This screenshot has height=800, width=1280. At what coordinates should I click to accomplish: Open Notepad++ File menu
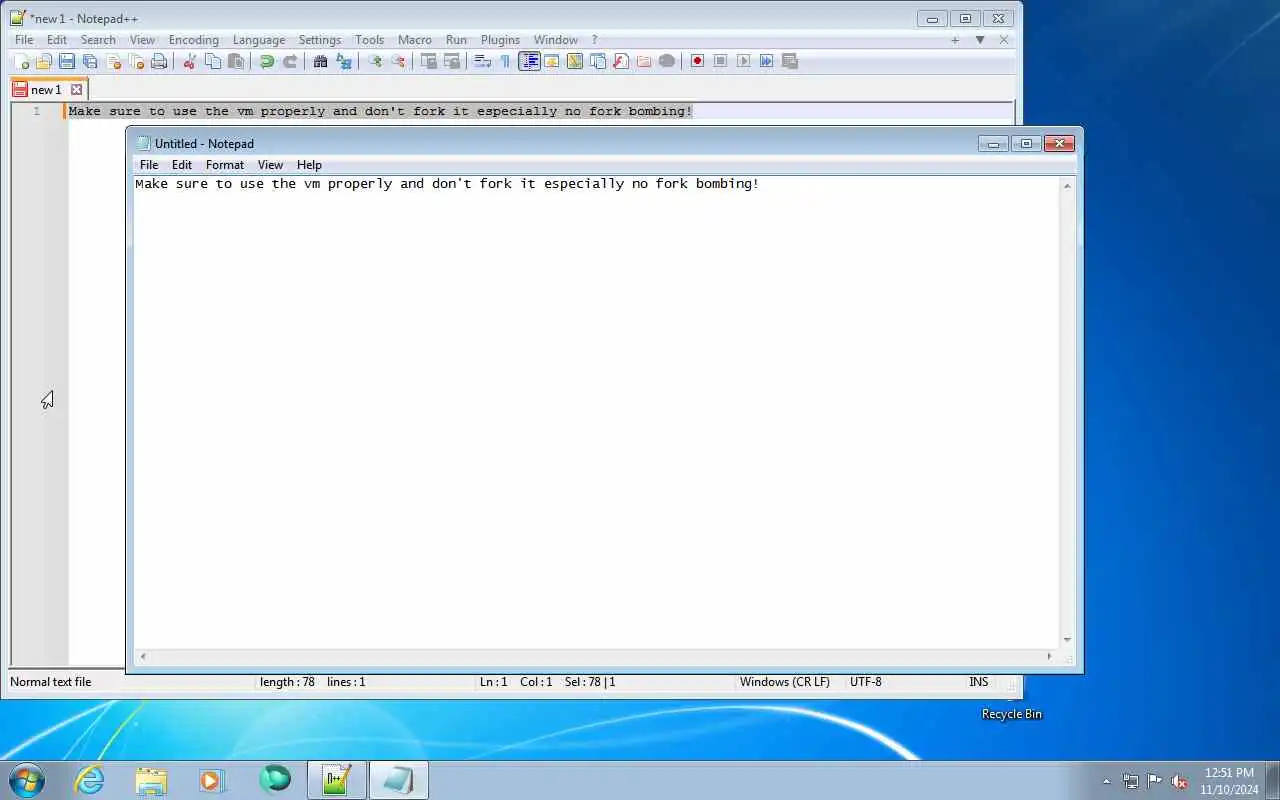click(23, 40)
